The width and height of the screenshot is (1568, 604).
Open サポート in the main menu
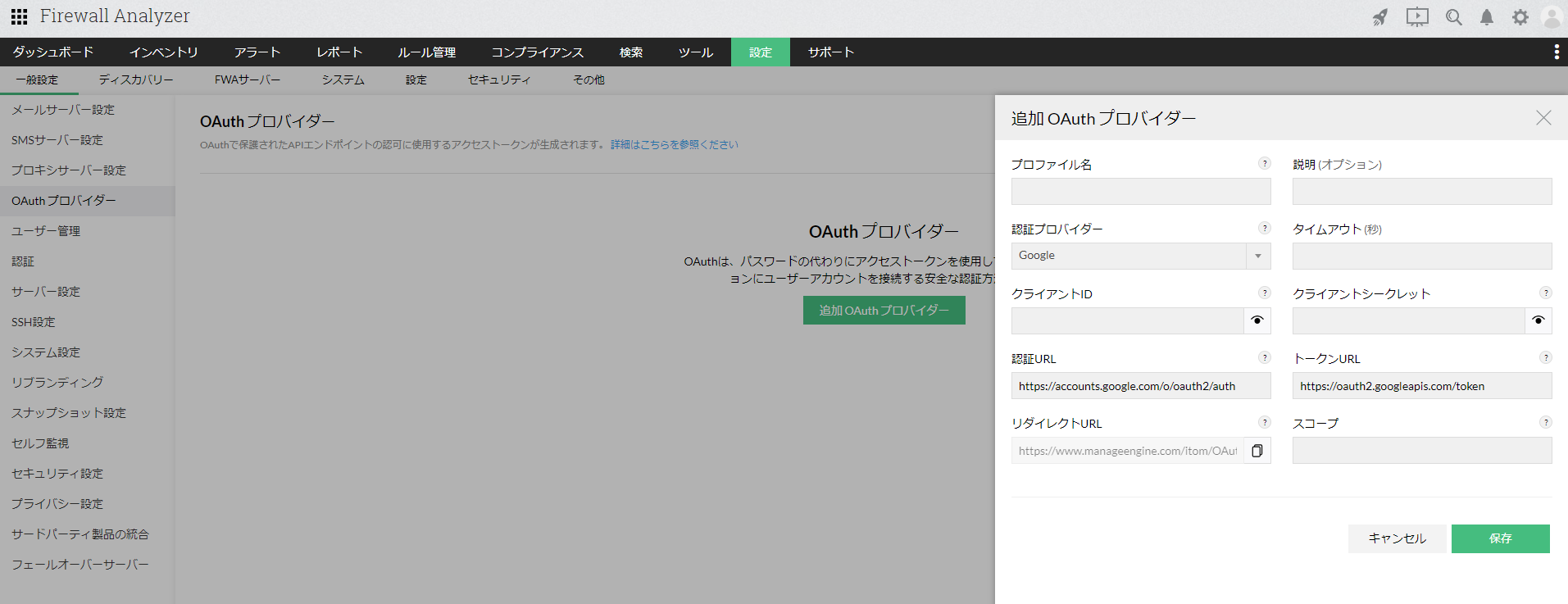831,52
